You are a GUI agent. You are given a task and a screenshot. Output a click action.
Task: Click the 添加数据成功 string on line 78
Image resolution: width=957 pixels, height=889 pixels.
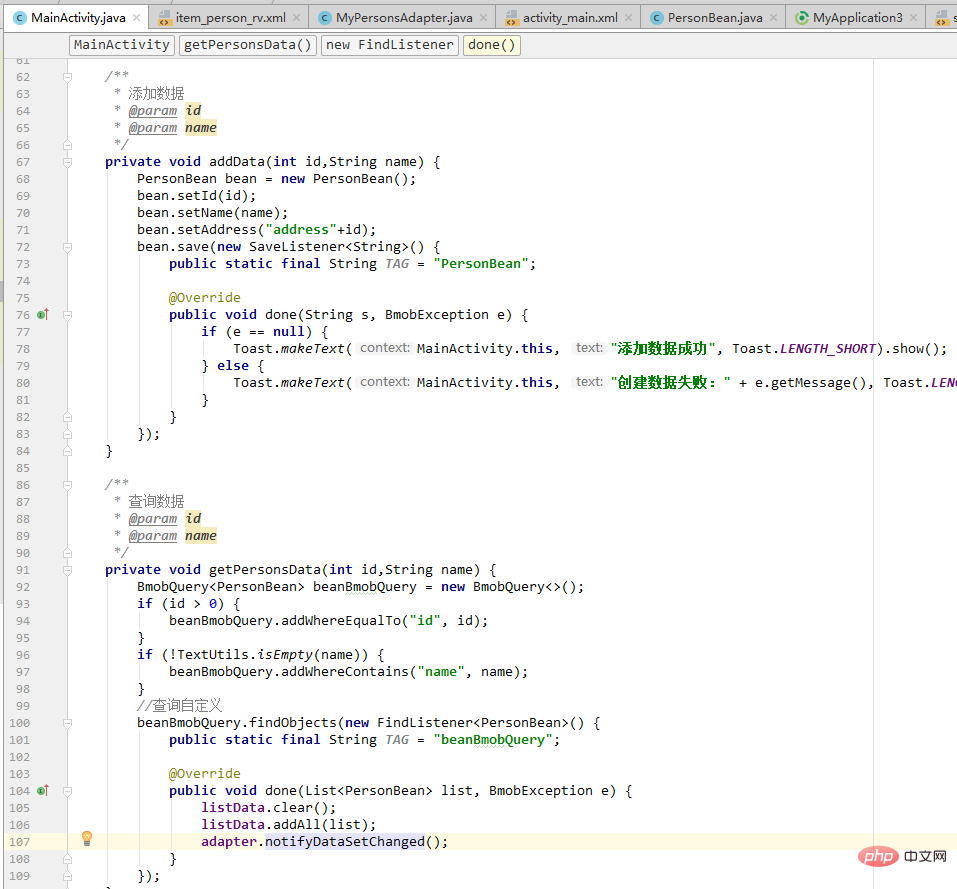pyautogui.click(x=662, y=348)
